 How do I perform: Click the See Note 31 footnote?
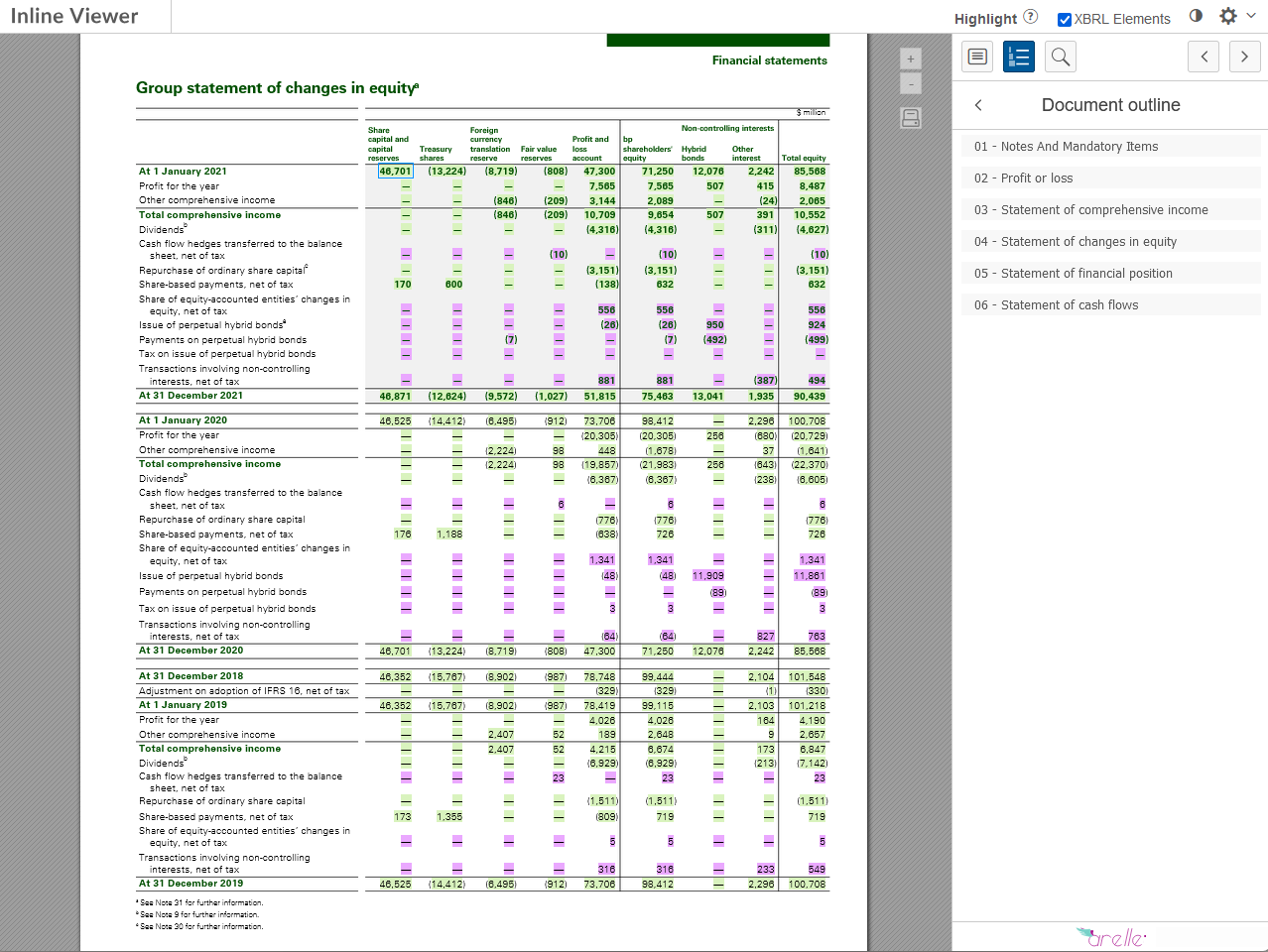coord(201,903)
